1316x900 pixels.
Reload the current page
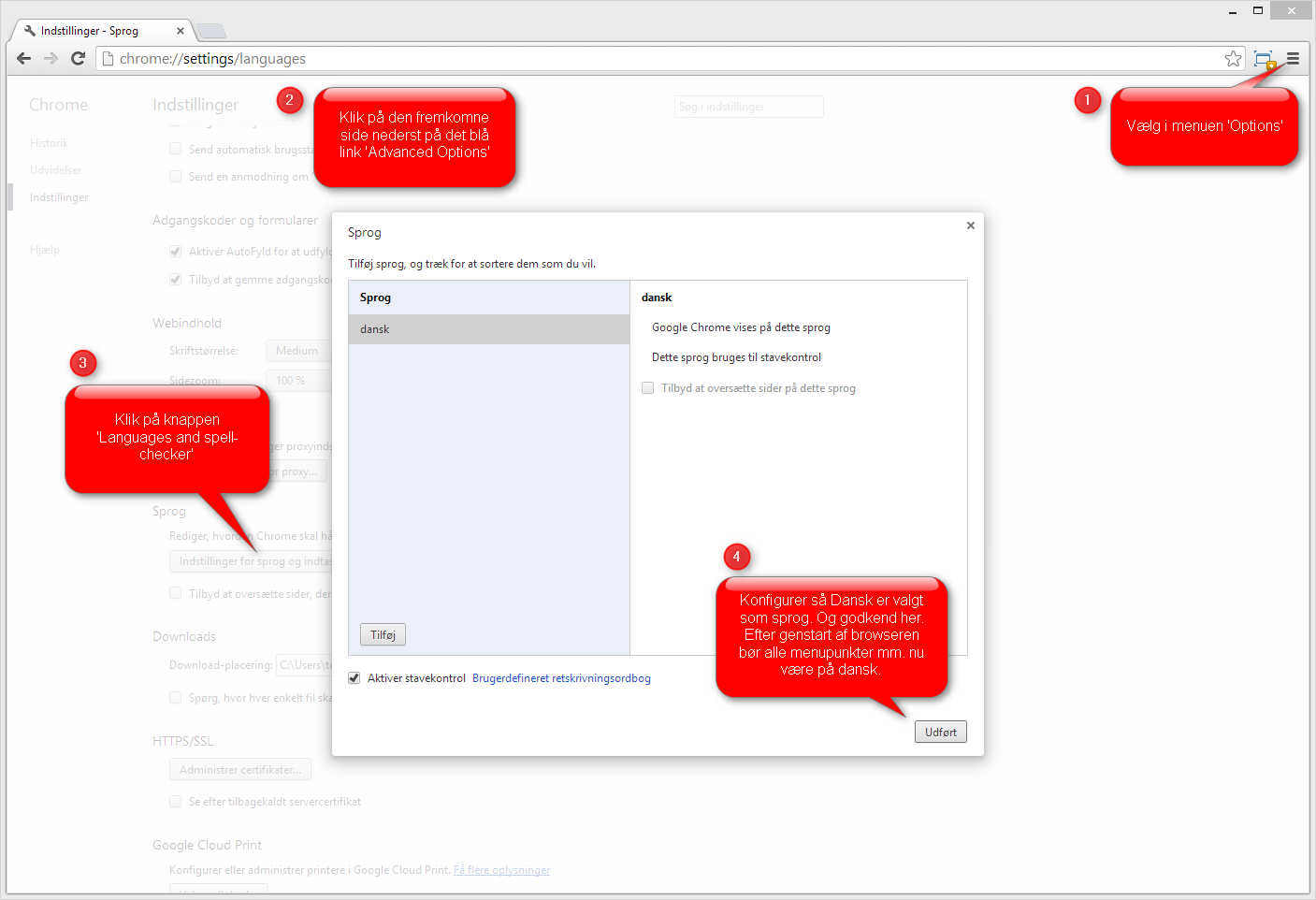[x=79, y=59]
